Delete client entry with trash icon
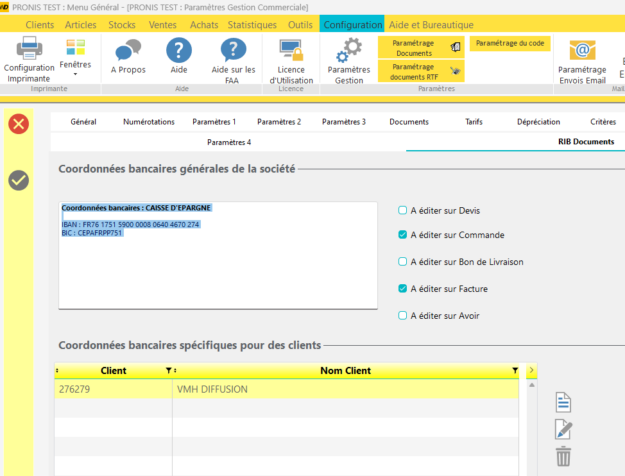 coord(563,456)
